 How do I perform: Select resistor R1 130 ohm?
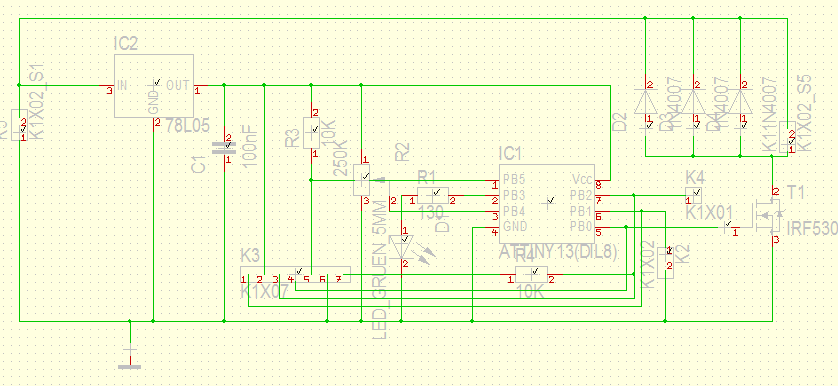tap(433, 196)
